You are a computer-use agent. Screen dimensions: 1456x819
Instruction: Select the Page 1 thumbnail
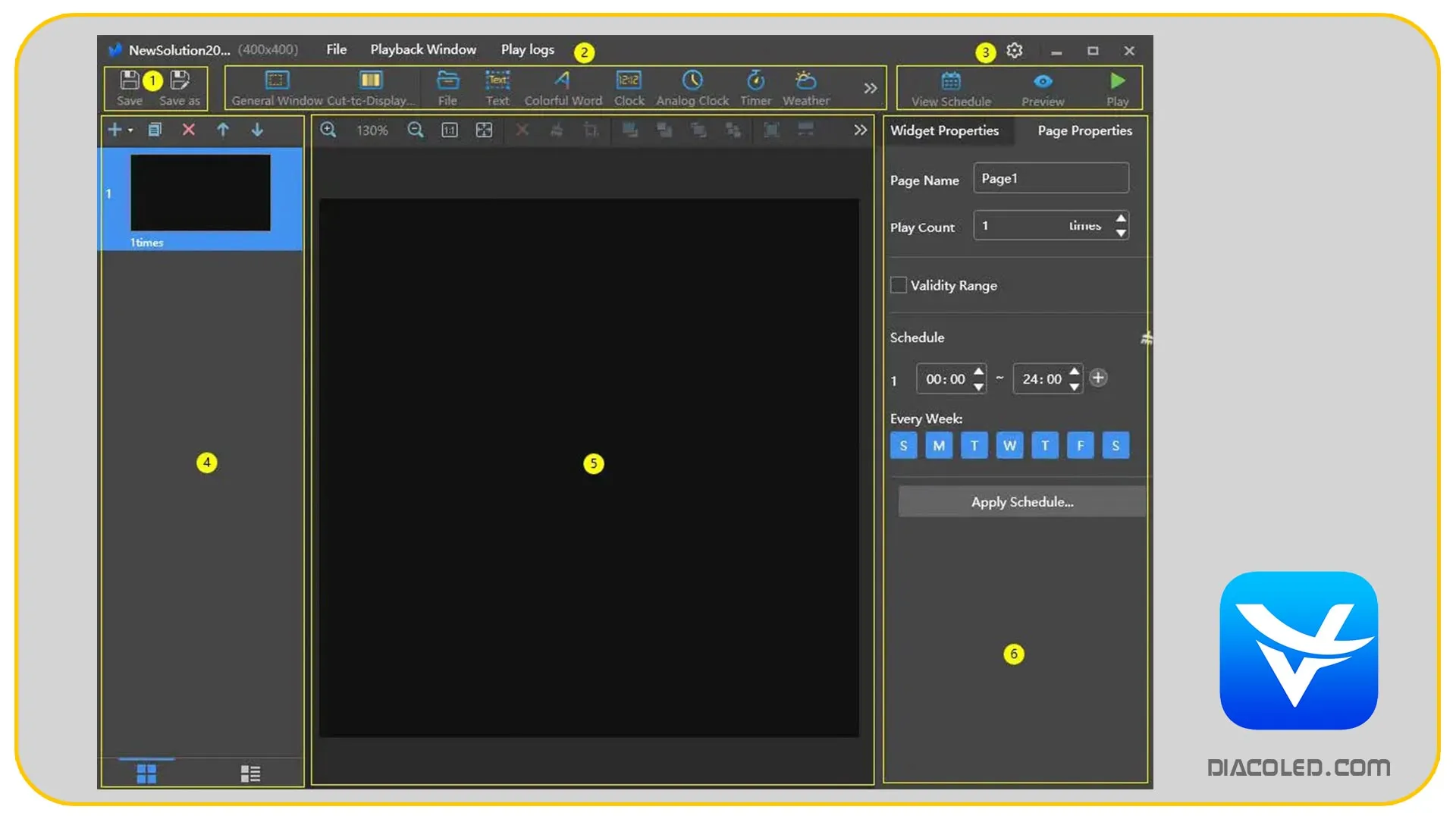pyautogui.click(x=201, y=193)
